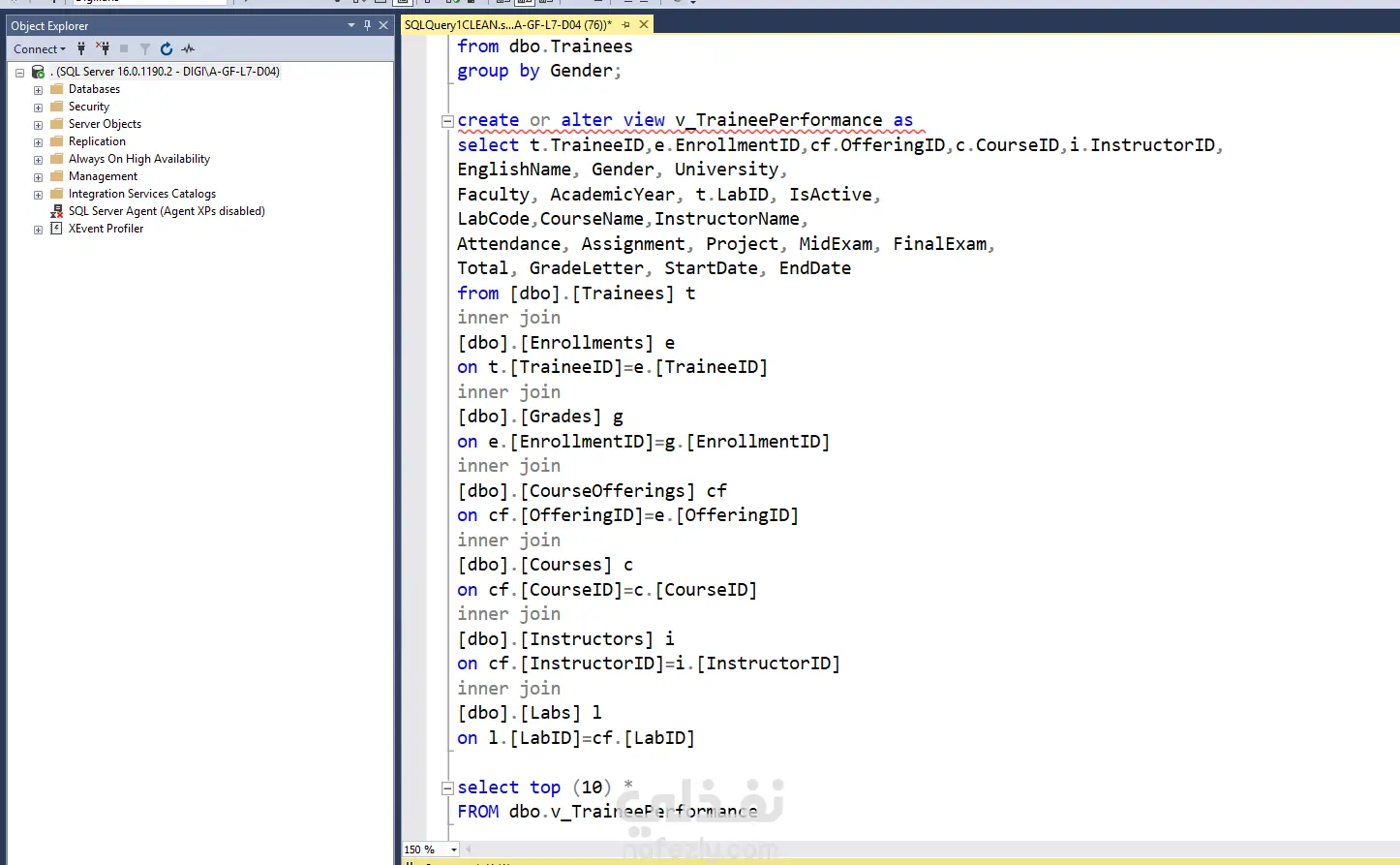Viewport: 1400px width, 865px height.
Task: Expand the XEvent Profiler node
Action: pyautogui.click(x=39, y=230)
